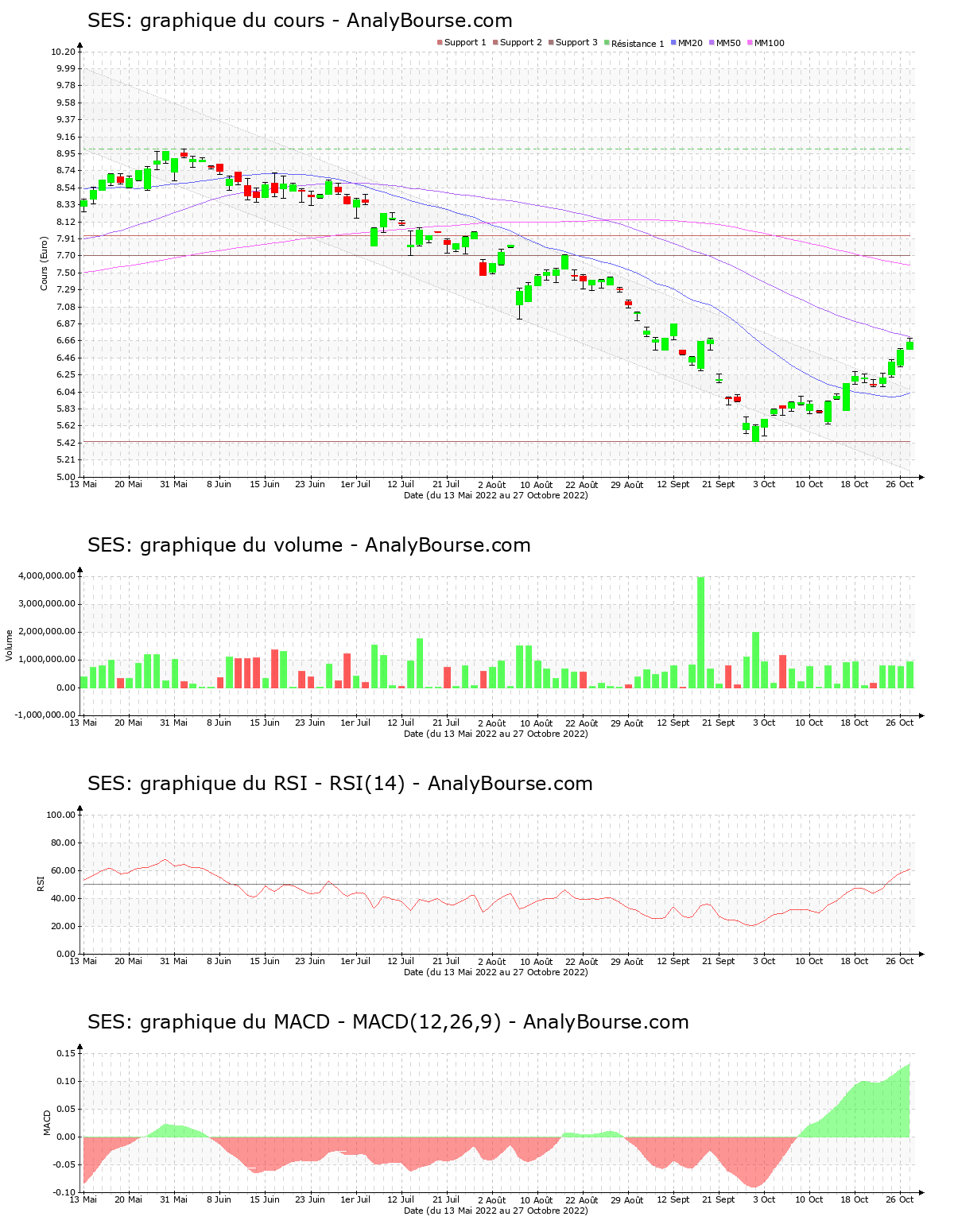Click '1er Juillet' on the price chart axis

click(x=355, y=484)
